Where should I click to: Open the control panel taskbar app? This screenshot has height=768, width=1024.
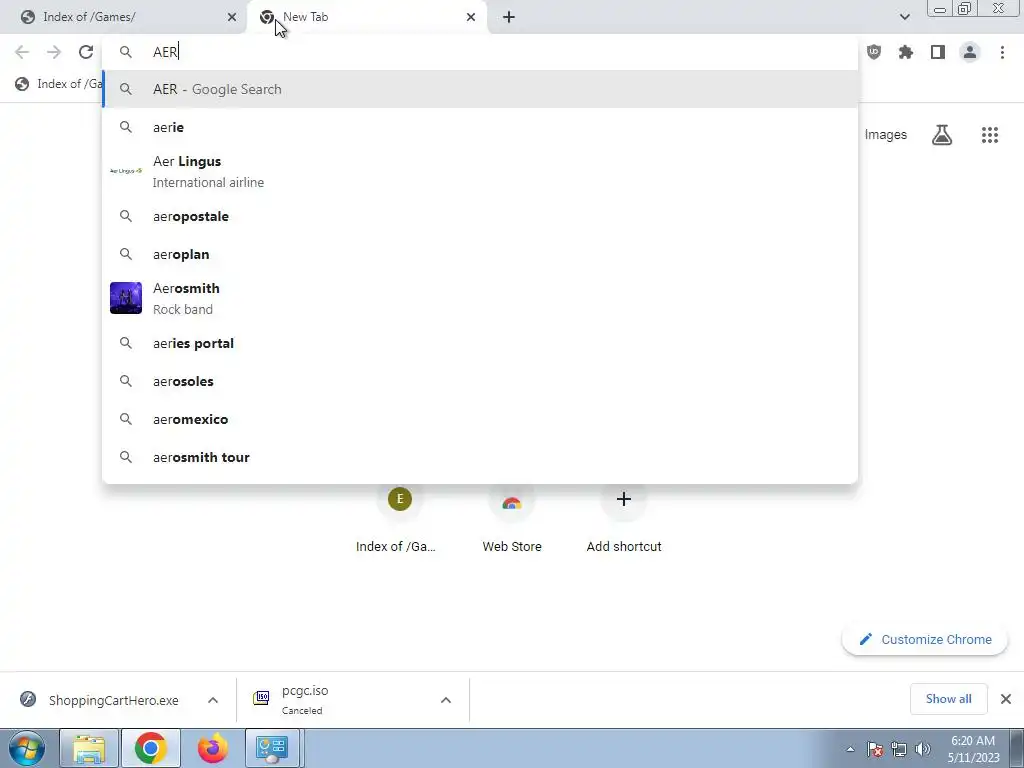pyautogui.click(x=272, y=748)
